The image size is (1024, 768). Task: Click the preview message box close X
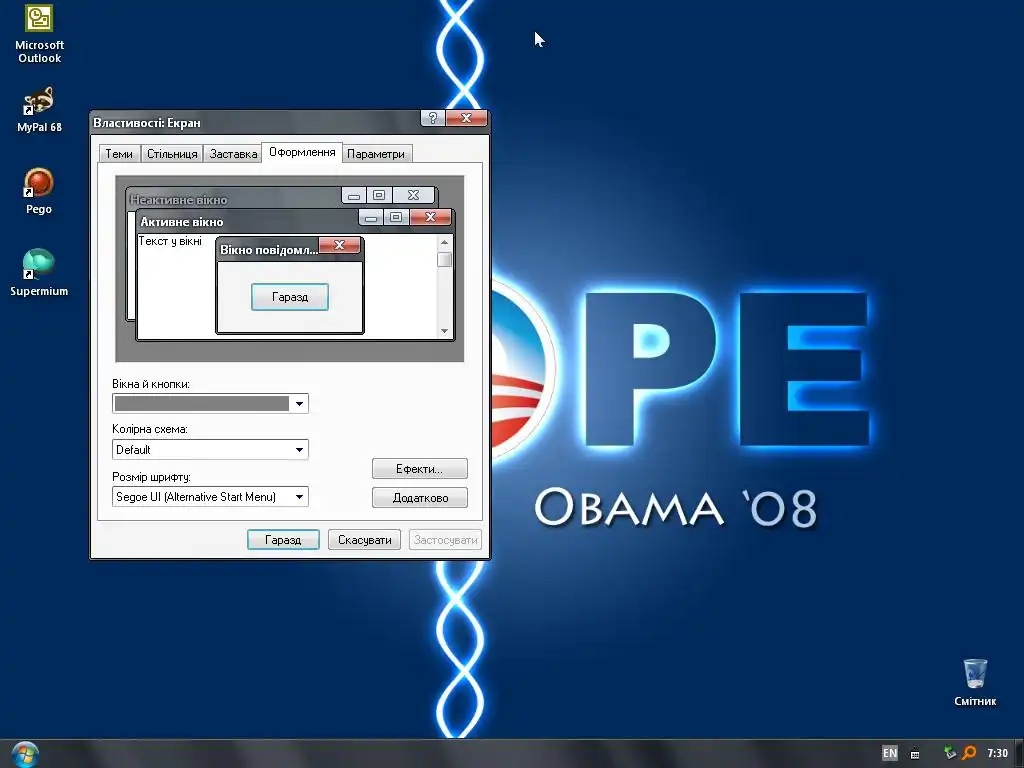pyautogui.click(x=340, y=245)
